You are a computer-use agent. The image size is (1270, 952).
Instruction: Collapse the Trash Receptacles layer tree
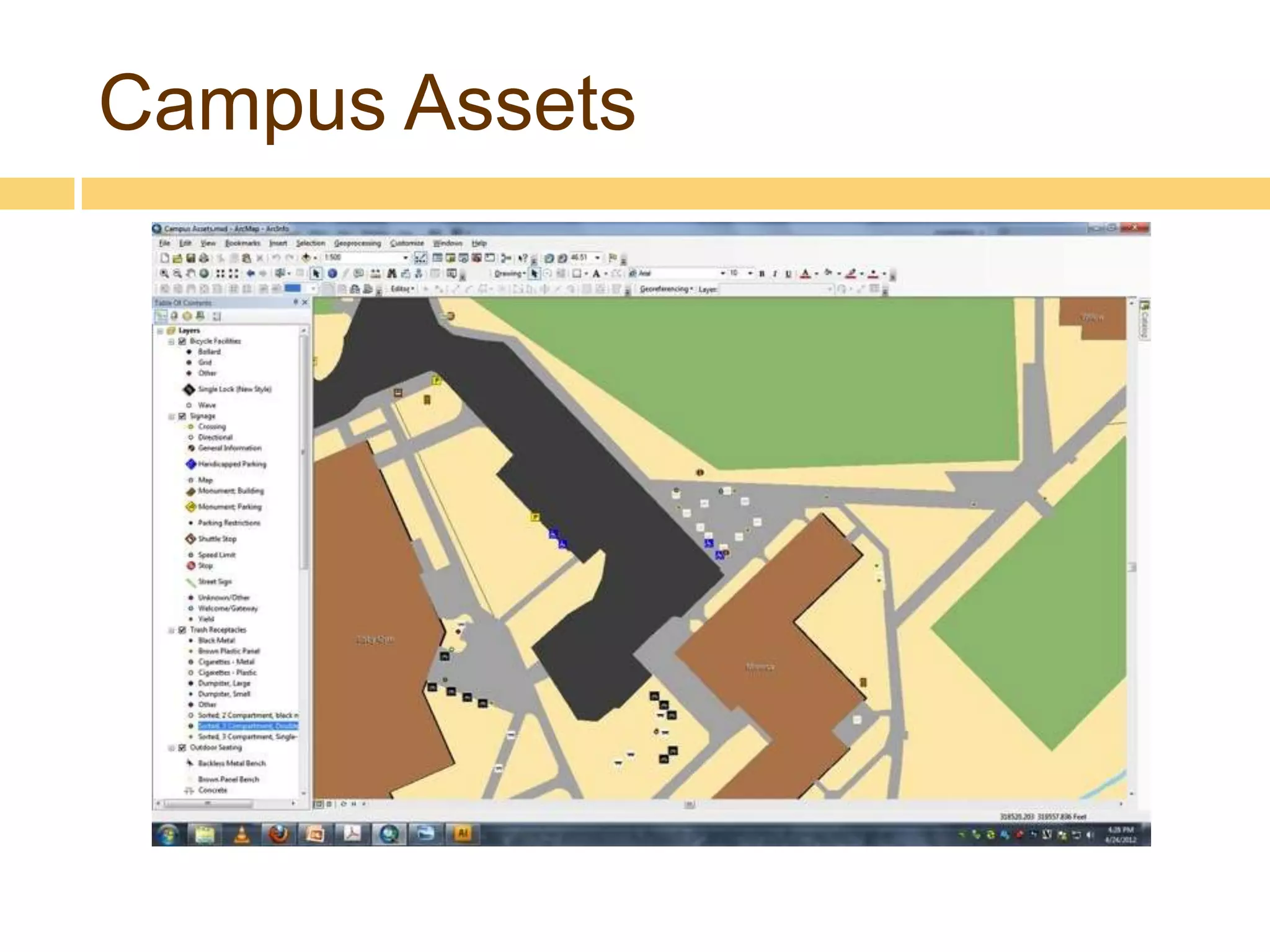click(172, 630)
